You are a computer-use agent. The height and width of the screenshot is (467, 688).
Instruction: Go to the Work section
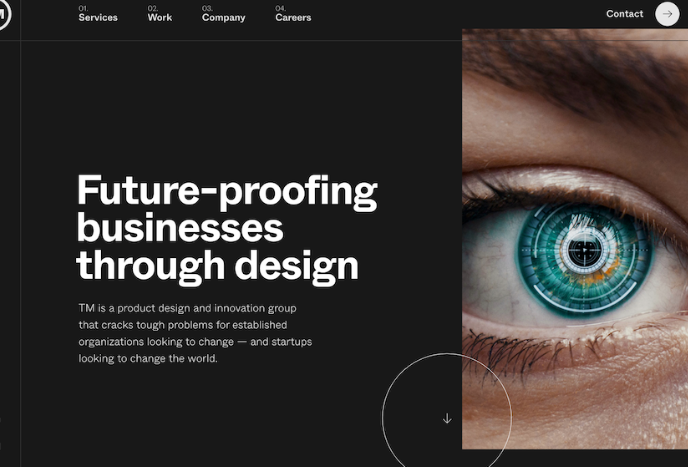(160, 18)
